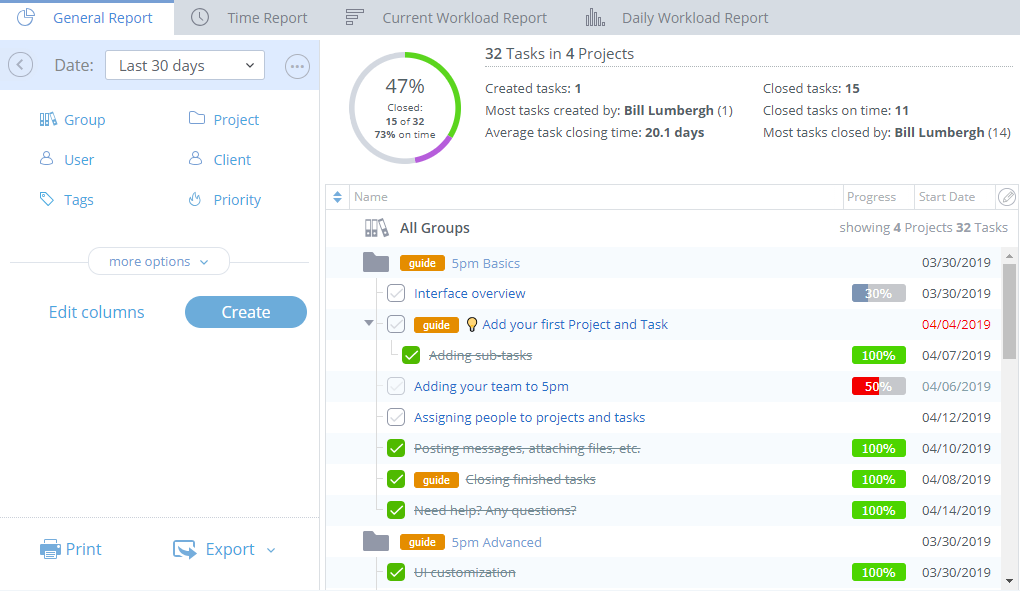Image resolution: width=1020 pixels, height=591 pixels.
Task: Uncheck the completed Adding sub-tasks task
Action: 410,355
